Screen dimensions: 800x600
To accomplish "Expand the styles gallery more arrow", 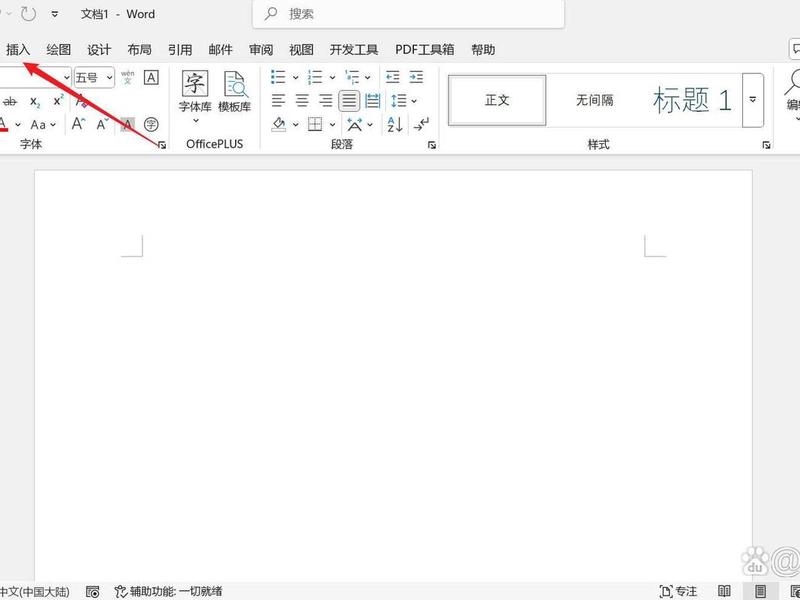I will click(753, 100).
